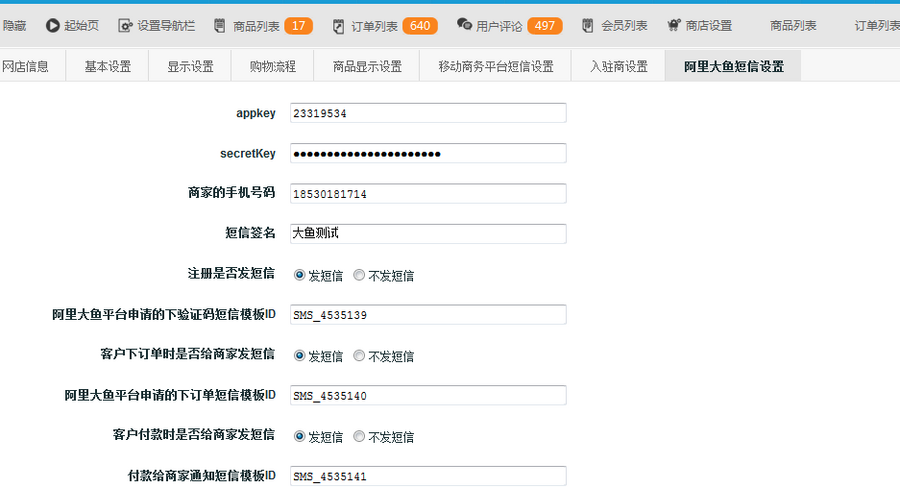Image resolution: width=900 pixels, height=488 pixels.
Task: Open the plain 商品列表 link without badge
Action: [x=793, y=26]
